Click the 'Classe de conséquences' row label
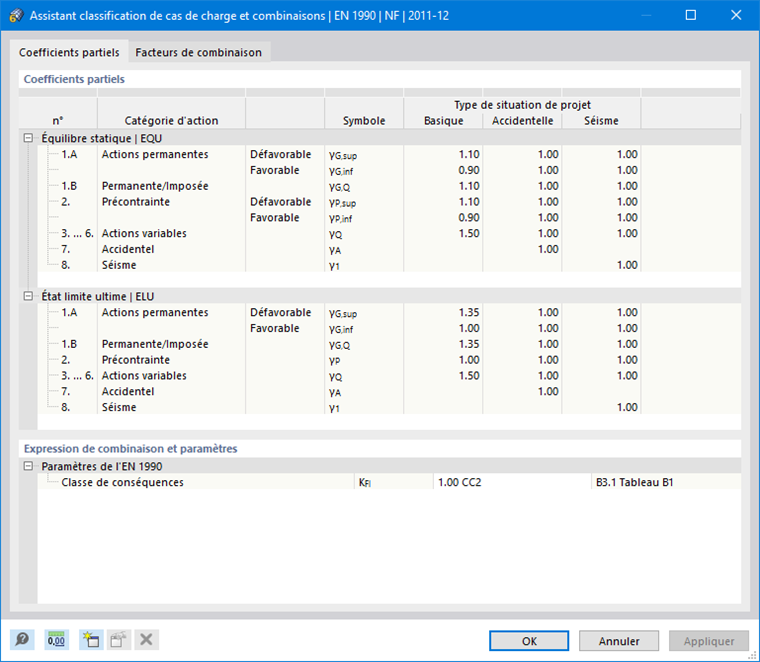 (x=123, y=482)
